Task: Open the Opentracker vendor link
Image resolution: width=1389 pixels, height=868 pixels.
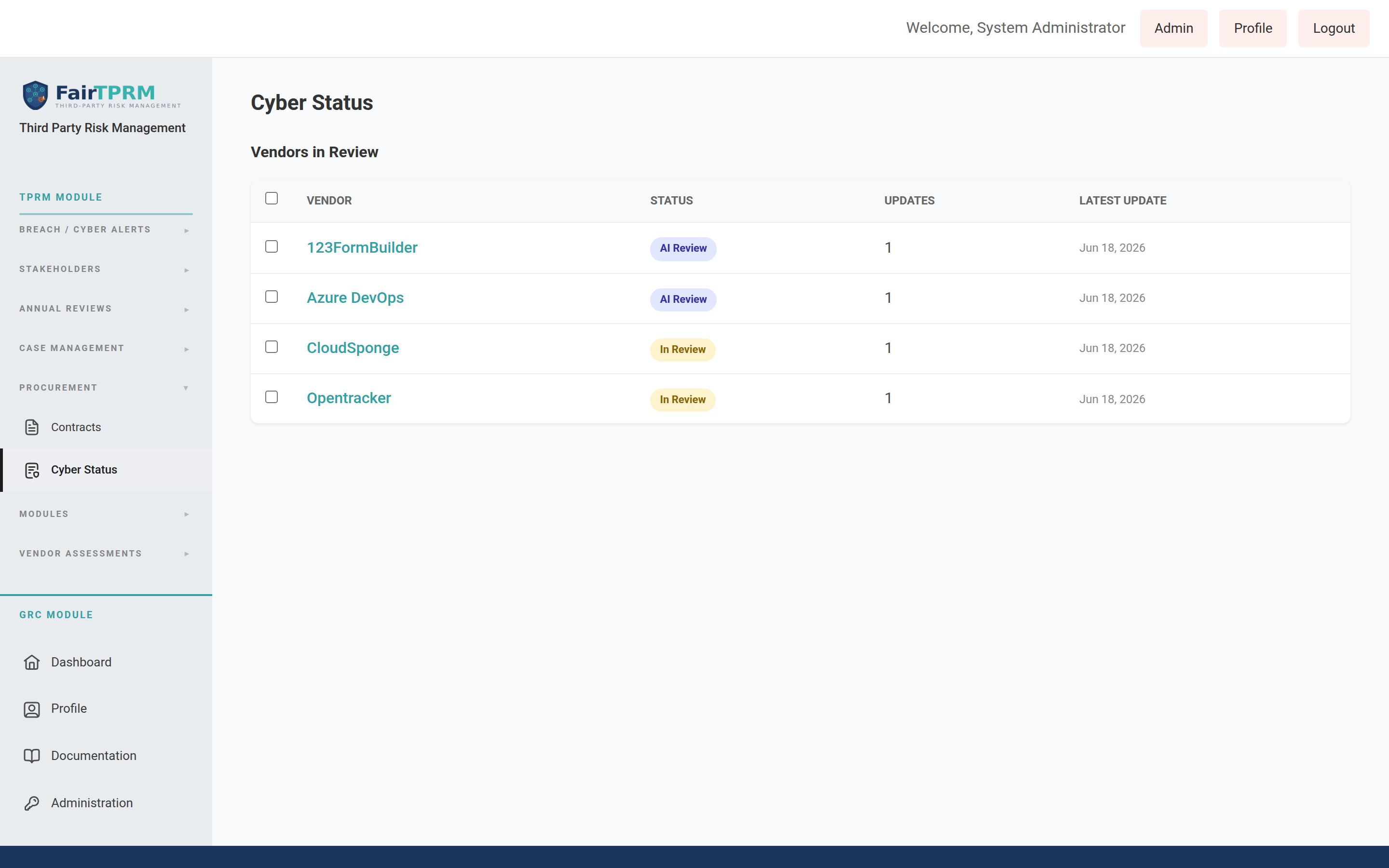Action: pyautogui.click(x=348, y=398)
